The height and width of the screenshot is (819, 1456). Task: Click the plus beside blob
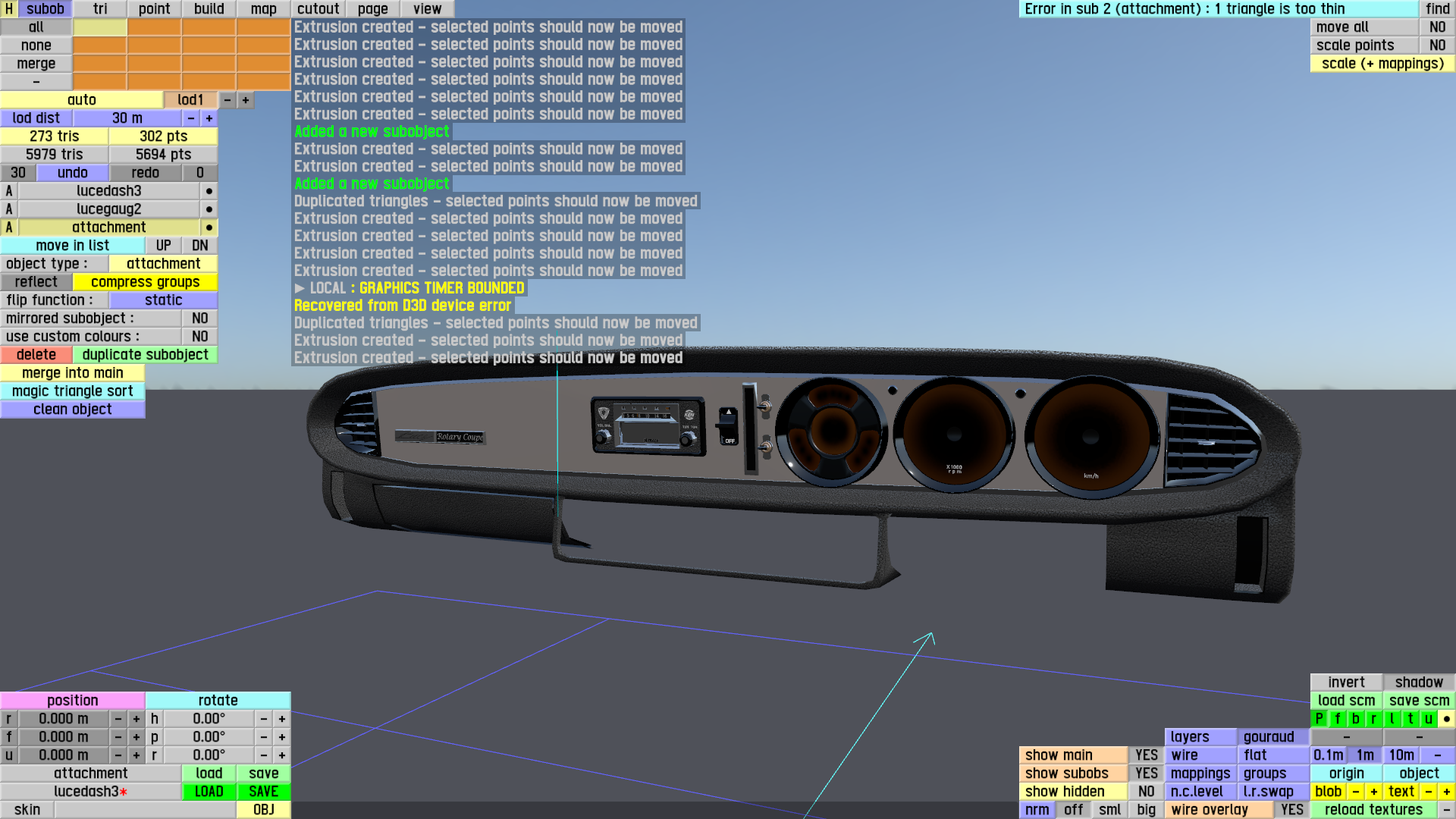(x=1373, y=792)
